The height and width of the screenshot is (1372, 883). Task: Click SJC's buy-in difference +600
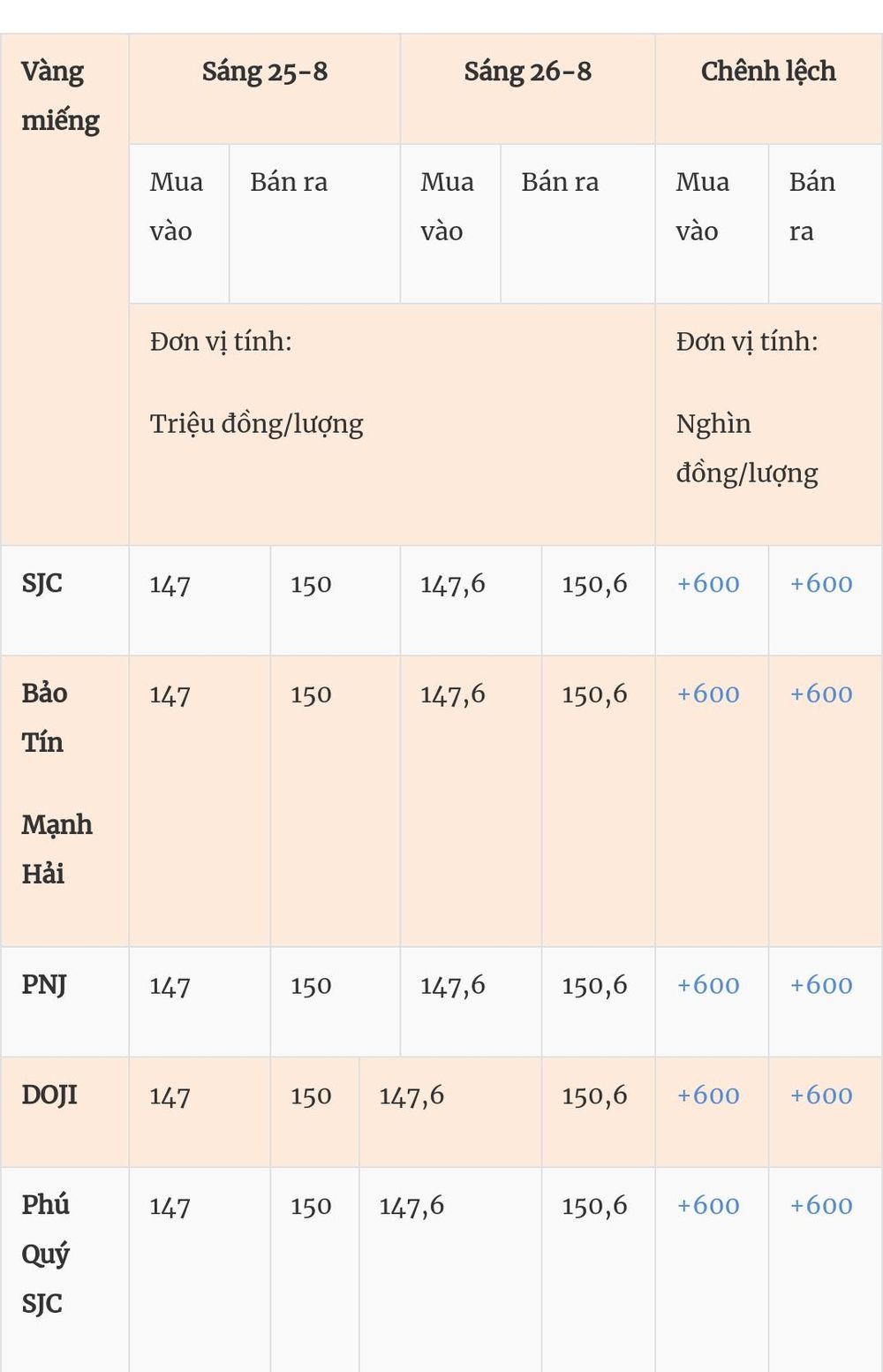[x=708, y=584]
